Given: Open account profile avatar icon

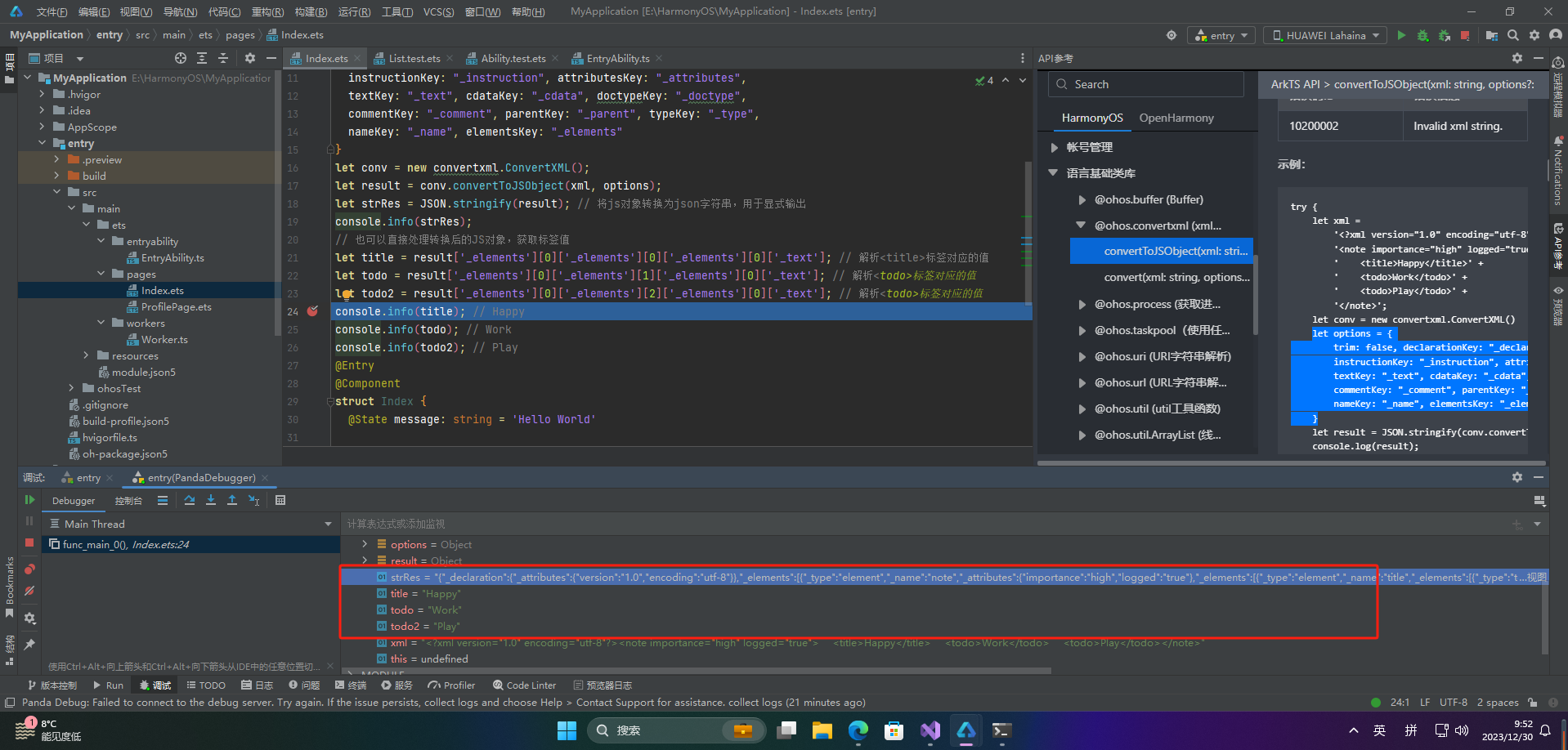Looking at the screenshot, I should [1556, 35].
